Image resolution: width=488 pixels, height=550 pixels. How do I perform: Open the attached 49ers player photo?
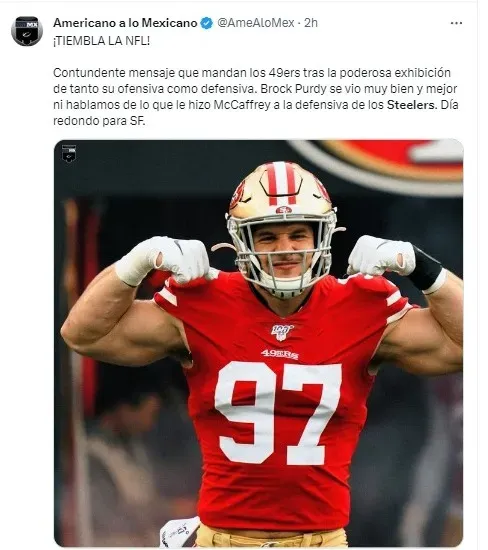point(259,343)
